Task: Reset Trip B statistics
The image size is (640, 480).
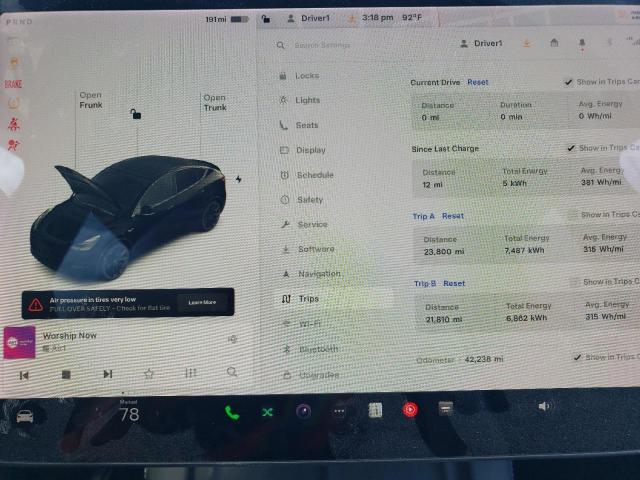Action: (x=454, y=283)
